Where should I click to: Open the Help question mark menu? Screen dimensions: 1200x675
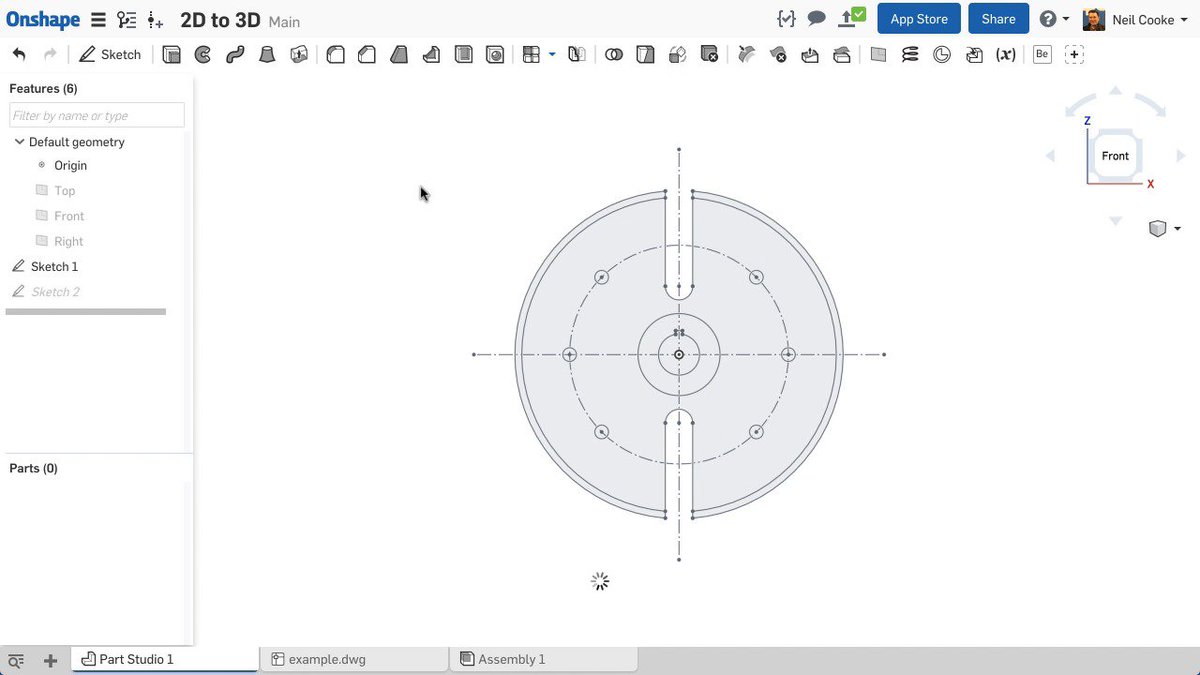pyautogui.click(x=1054, y=19)
